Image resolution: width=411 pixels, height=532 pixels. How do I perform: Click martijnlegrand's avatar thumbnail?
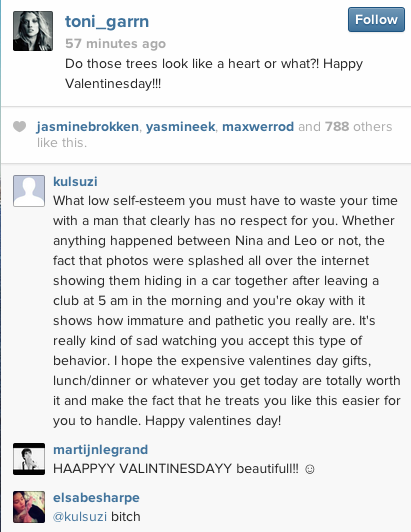tap(29, 459)
